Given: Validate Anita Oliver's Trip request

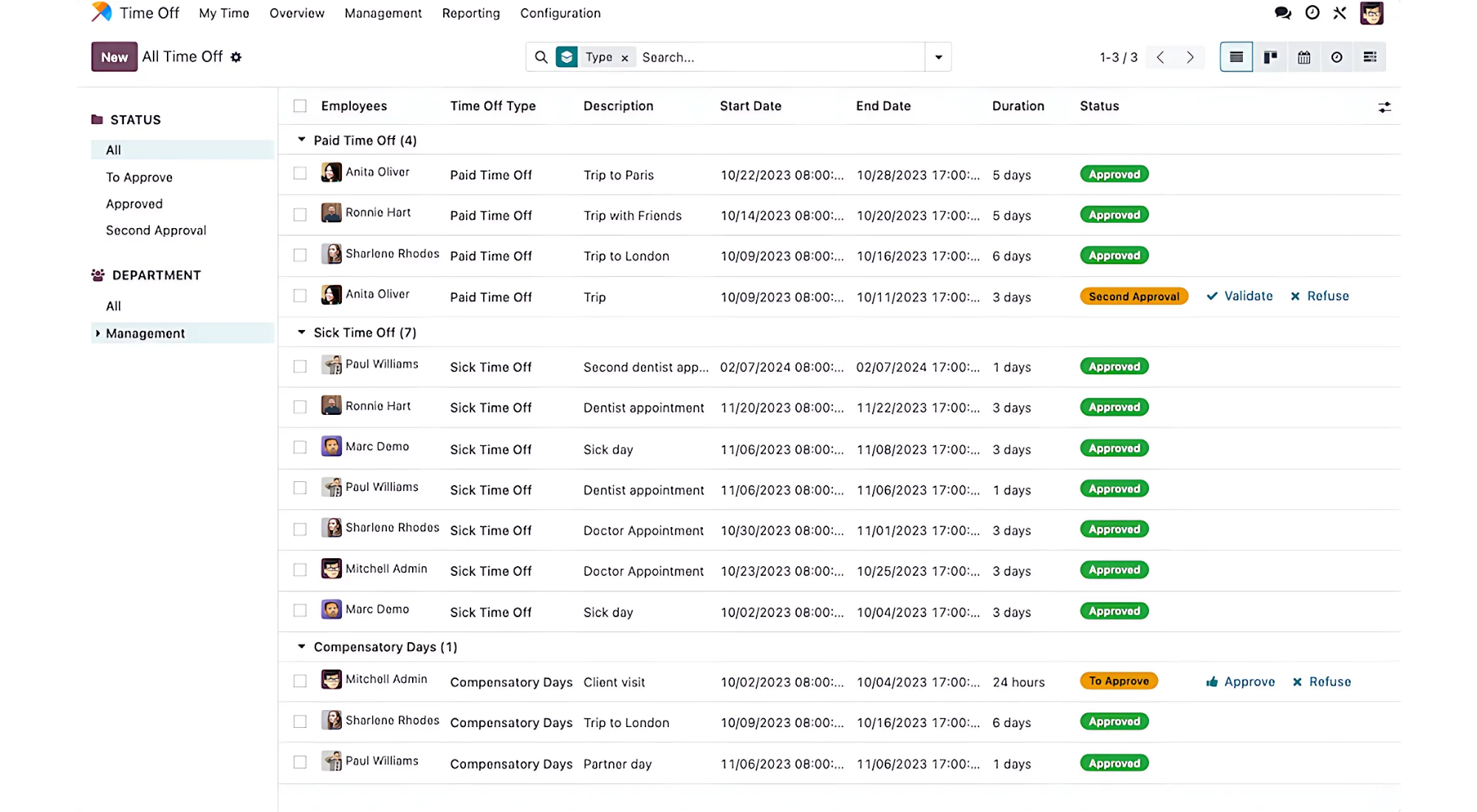Looking at the screenshot, I should [1240, 296].
